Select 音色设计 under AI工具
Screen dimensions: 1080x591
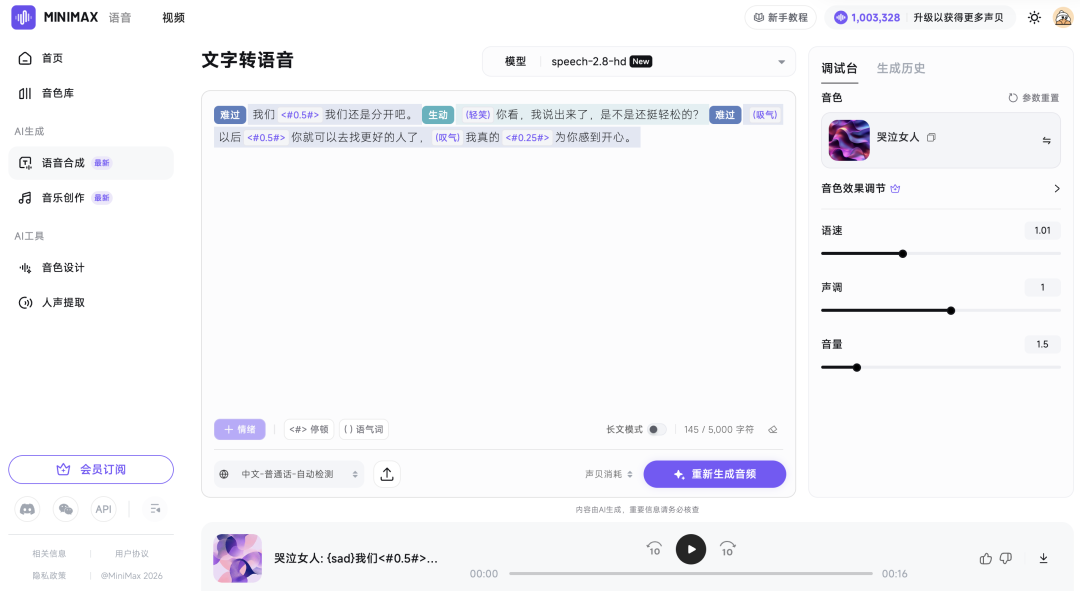pyautogui.click(x=63, y=267)
